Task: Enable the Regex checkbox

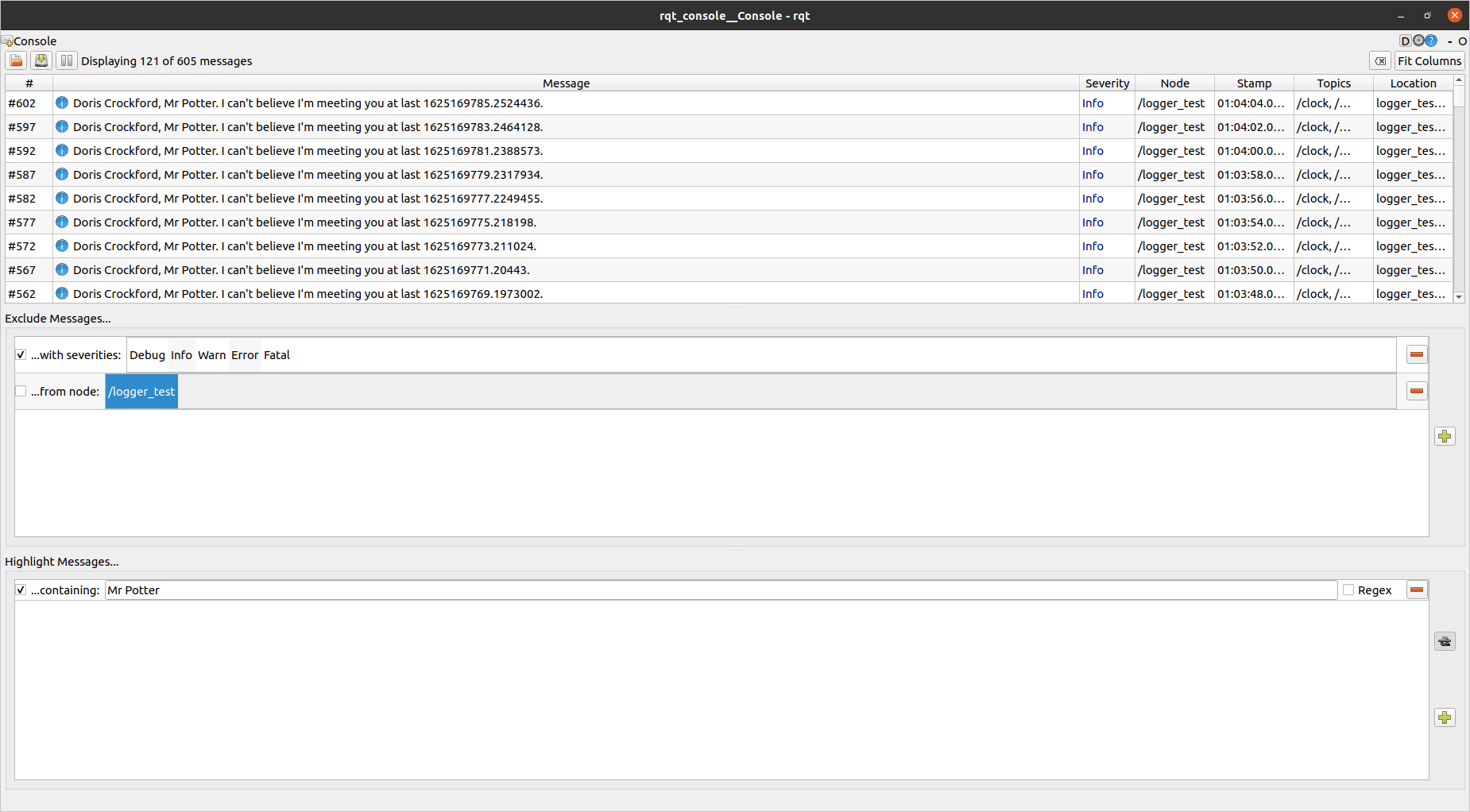Action: click(x=1348, y=590)
